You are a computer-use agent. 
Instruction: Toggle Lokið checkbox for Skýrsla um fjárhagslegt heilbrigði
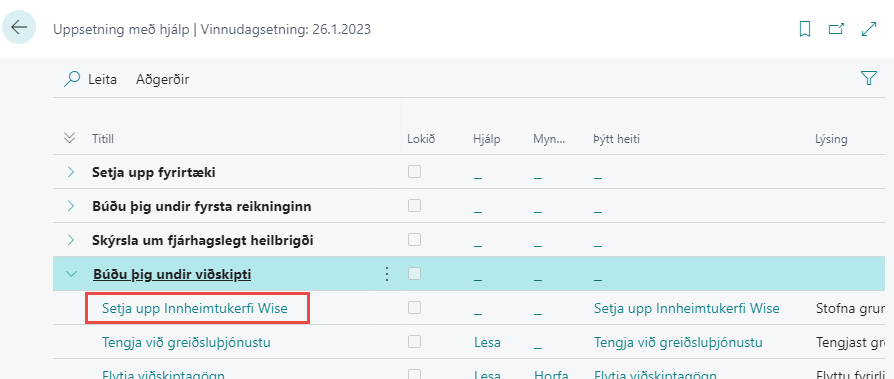[x=415, y=239]
